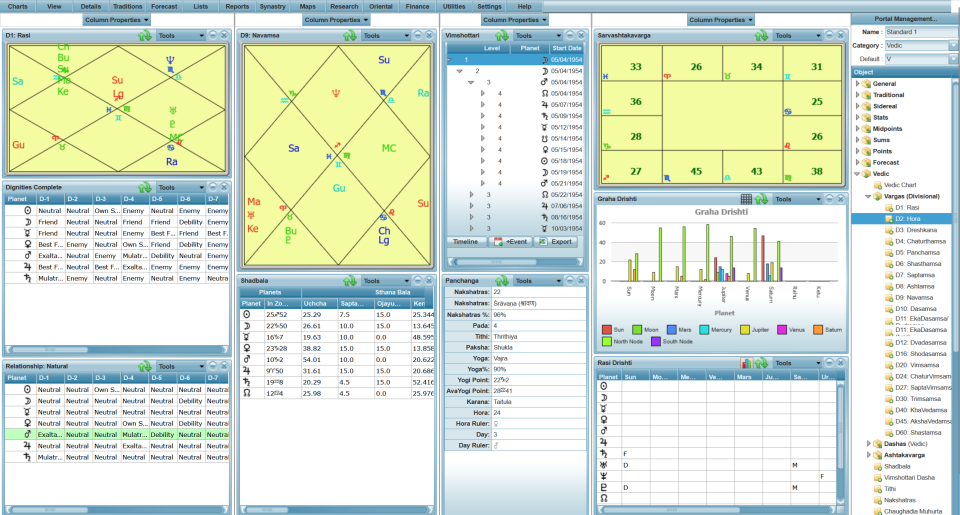Click the +Event button
This screenshot has width=960, height=515.
[511, 242]
